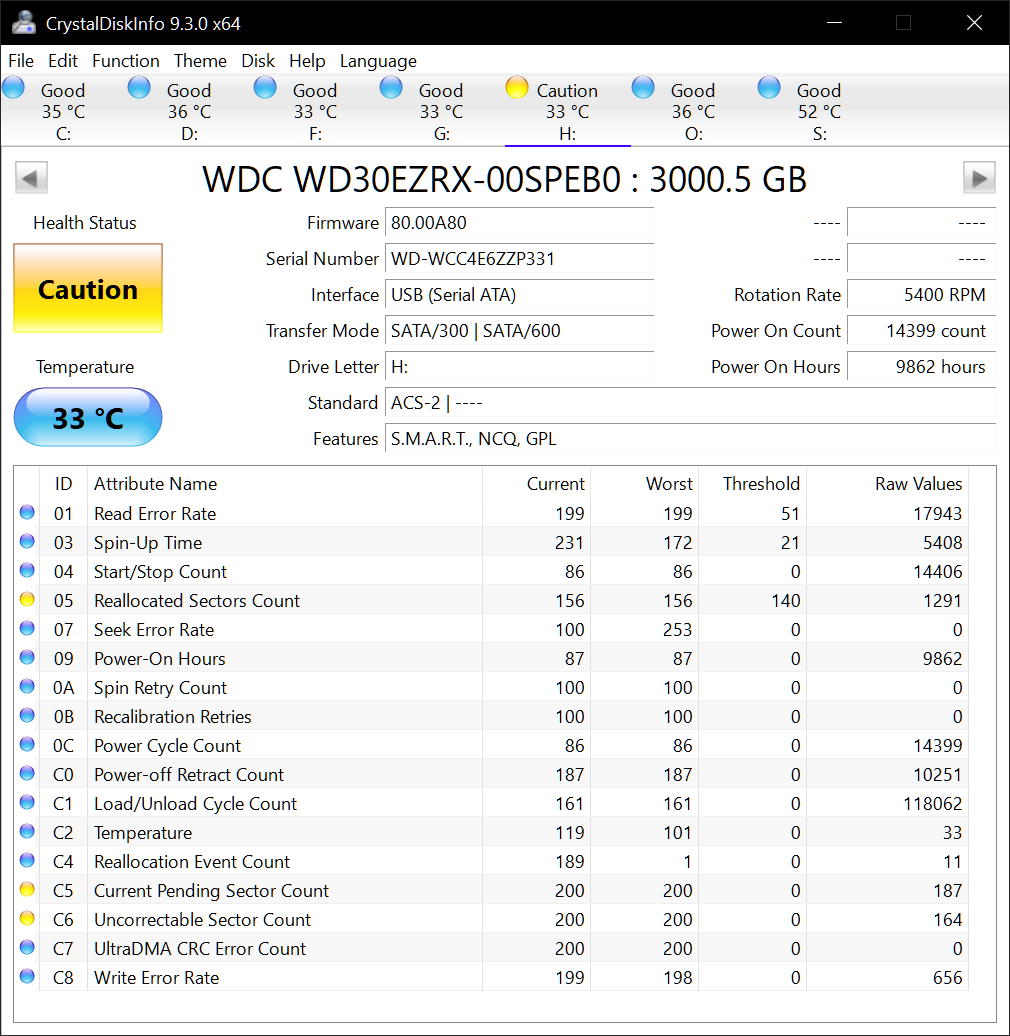Image resolution: width=1010 pixels, height=1036 pixels.
Task: Click the yellow dot of Uncorrectable Sector Count
Action: point(27,918)
